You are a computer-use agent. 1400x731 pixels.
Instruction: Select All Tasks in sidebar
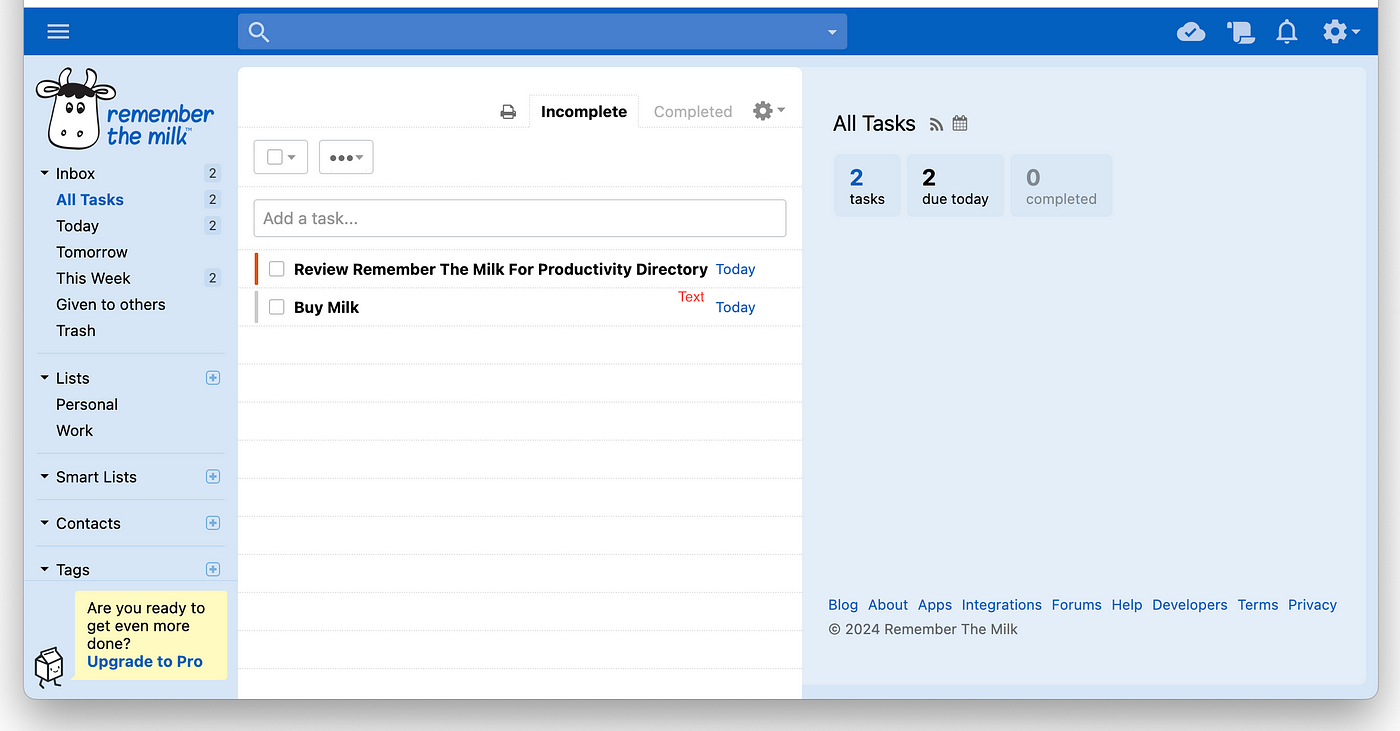click(90, 199)
